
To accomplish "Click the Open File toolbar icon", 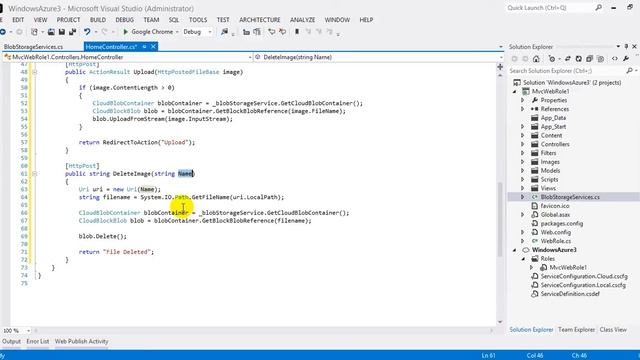I will point(51,32).
